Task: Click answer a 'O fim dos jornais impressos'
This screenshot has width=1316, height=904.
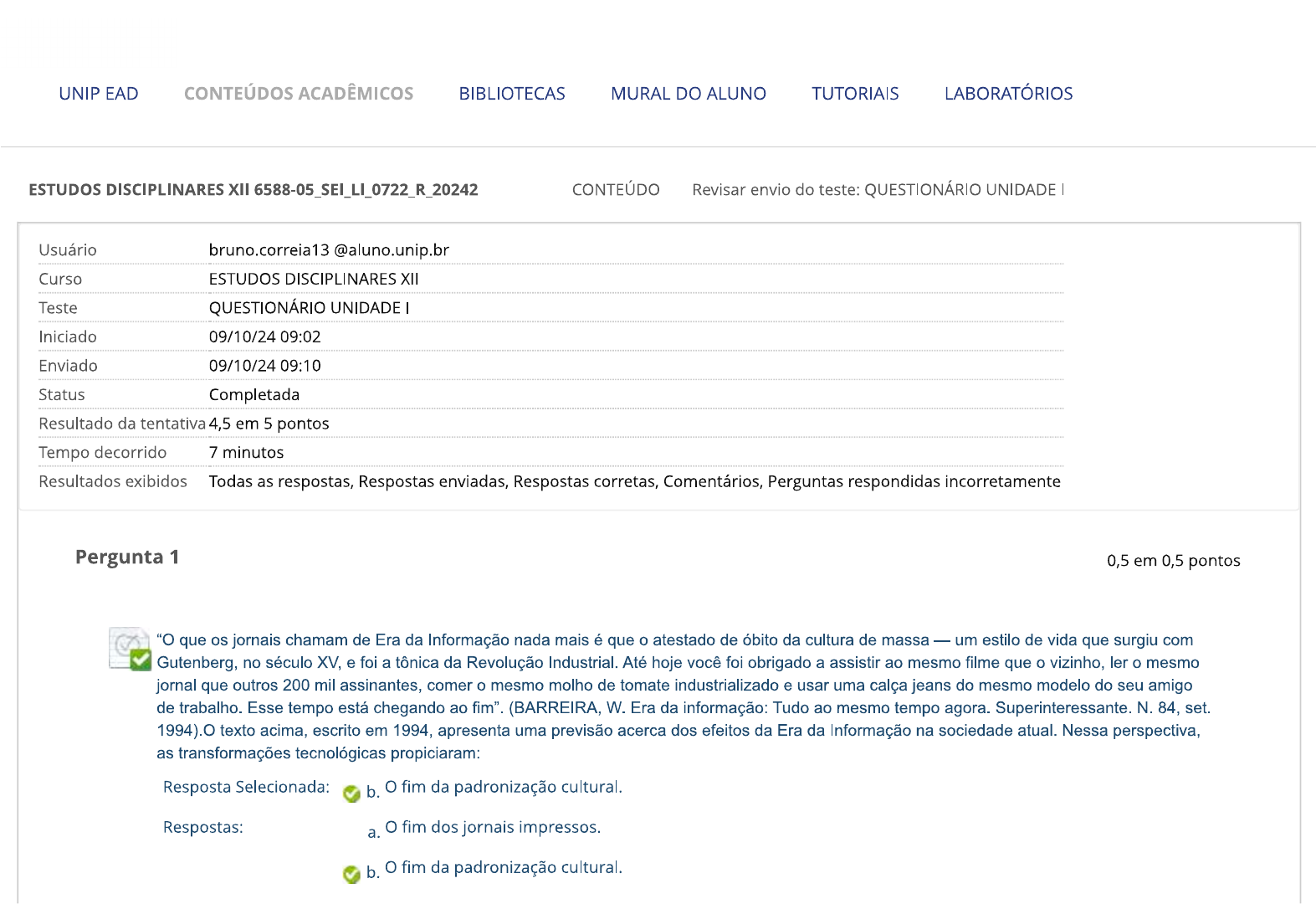Action: click(492, 828)
